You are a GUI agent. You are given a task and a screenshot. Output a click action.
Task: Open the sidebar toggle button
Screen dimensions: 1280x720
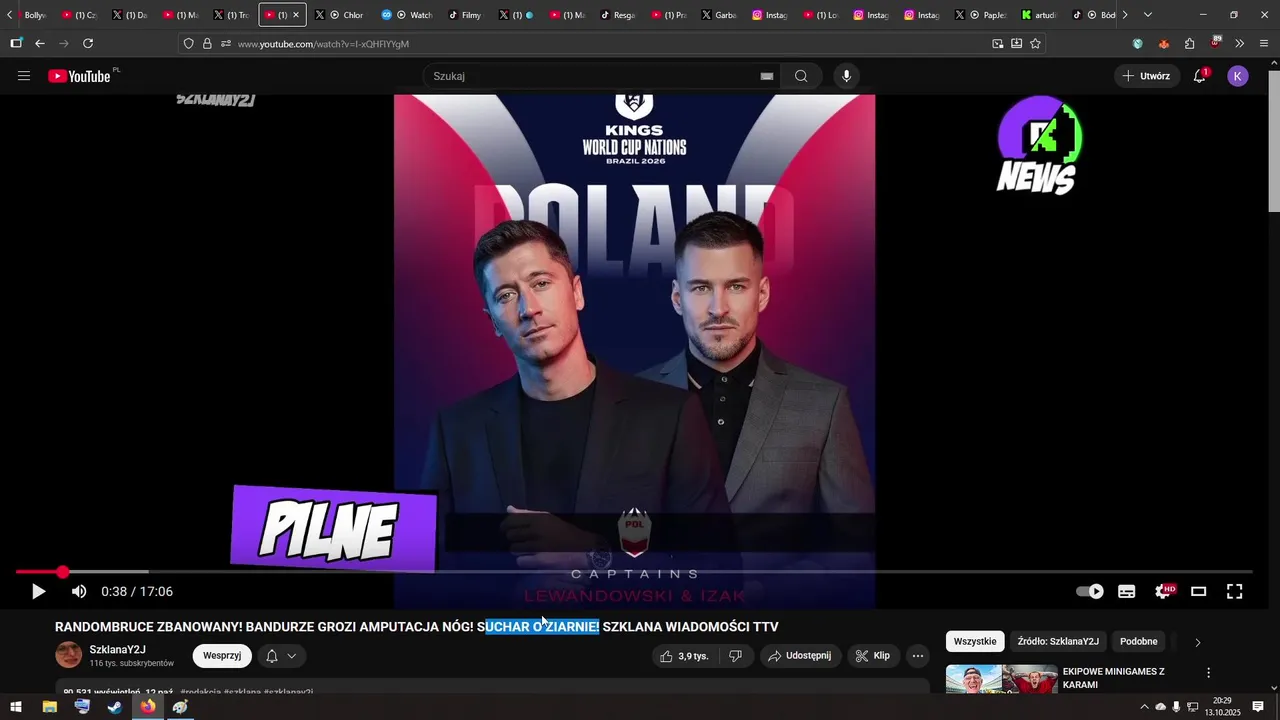click(x=16, y=44)
